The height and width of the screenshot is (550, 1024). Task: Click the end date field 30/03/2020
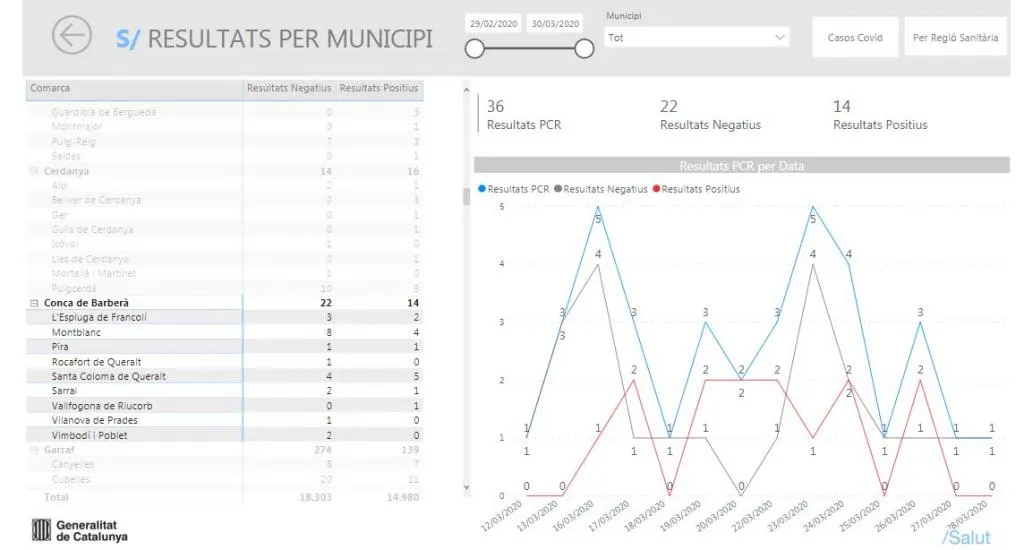click(x=555, y=24)
